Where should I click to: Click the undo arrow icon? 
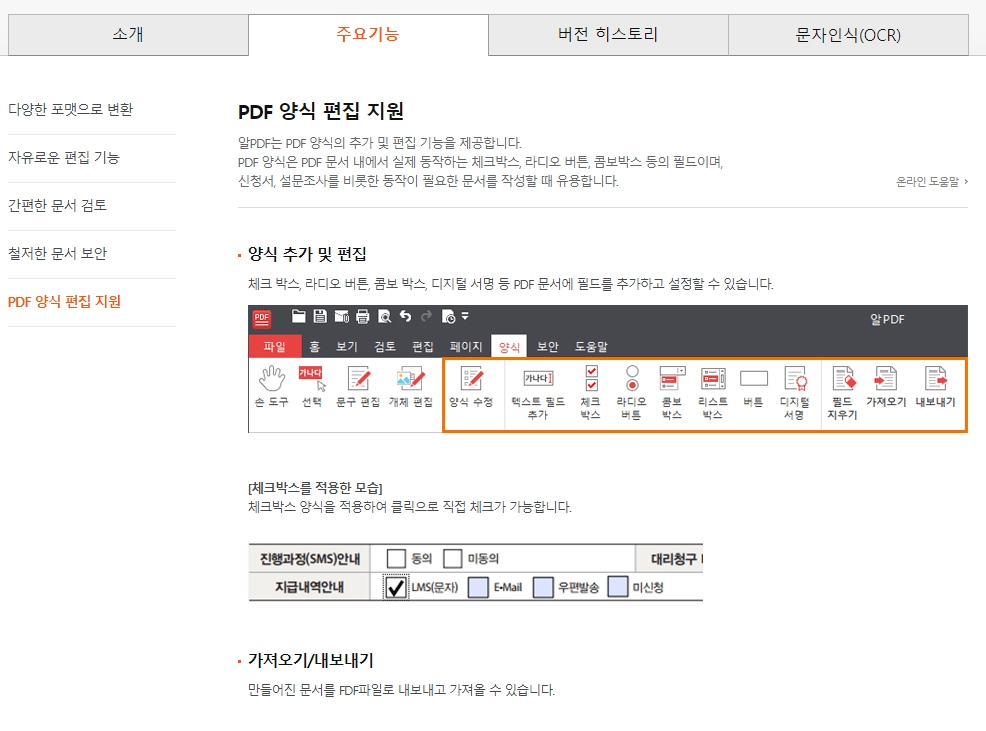point(406,316)
